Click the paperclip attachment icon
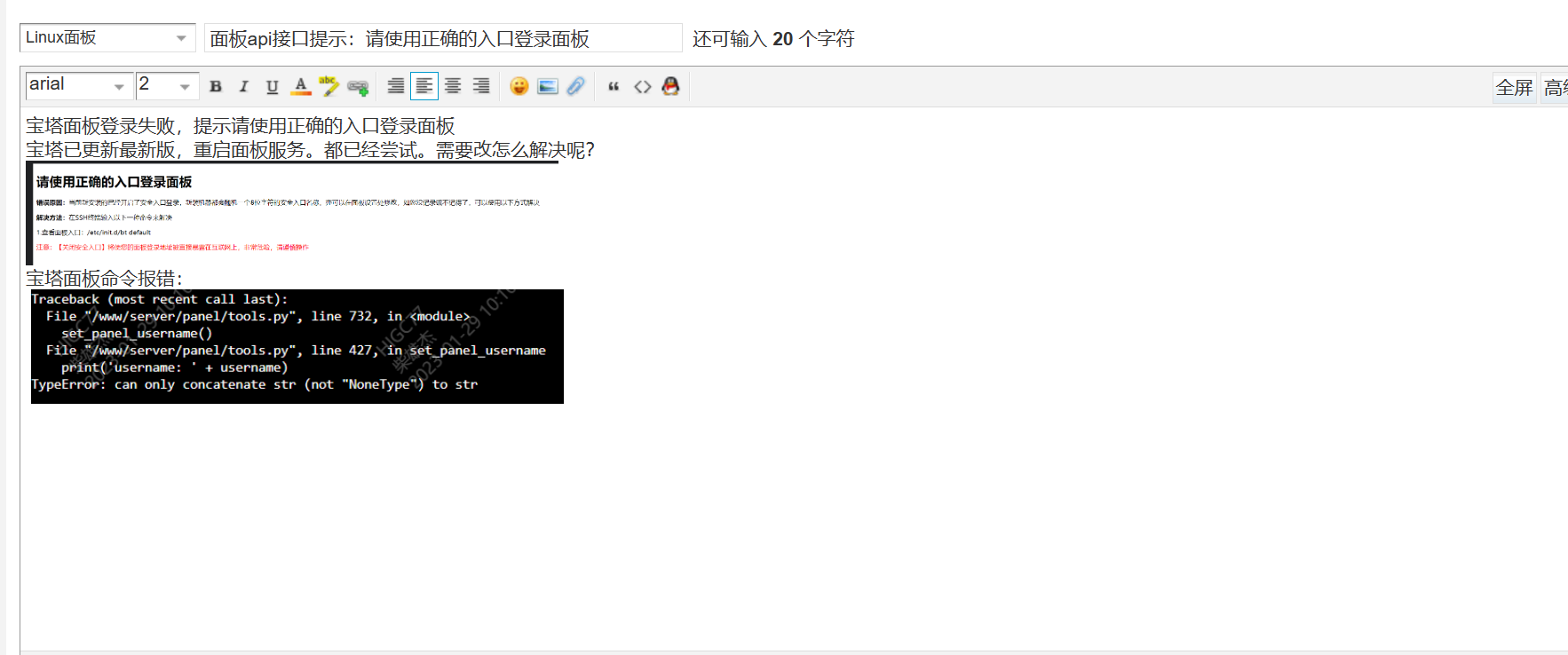Screen dimensions: 1568x655 [x=576, y=86]
